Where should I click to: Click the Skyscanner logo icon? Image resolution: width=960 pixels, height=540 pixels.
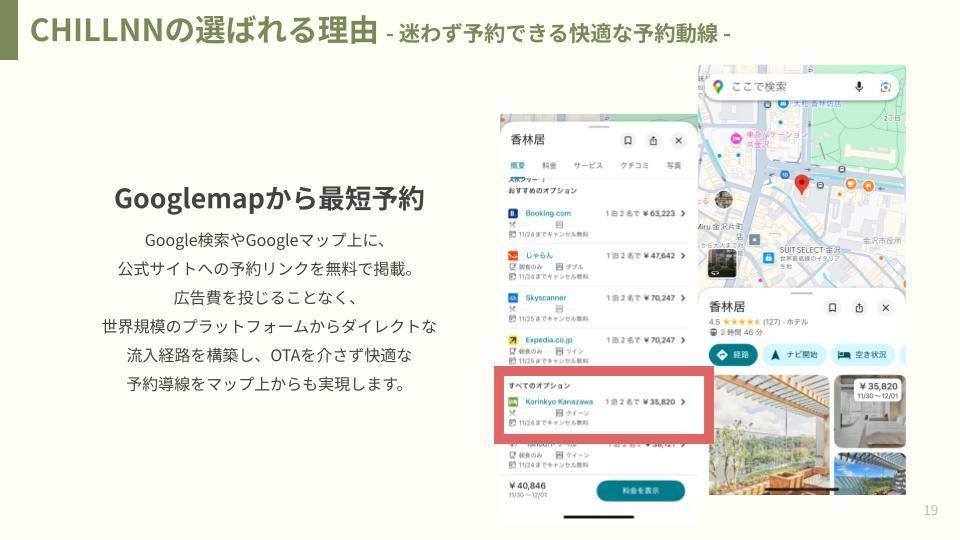[x=513, y=298]
